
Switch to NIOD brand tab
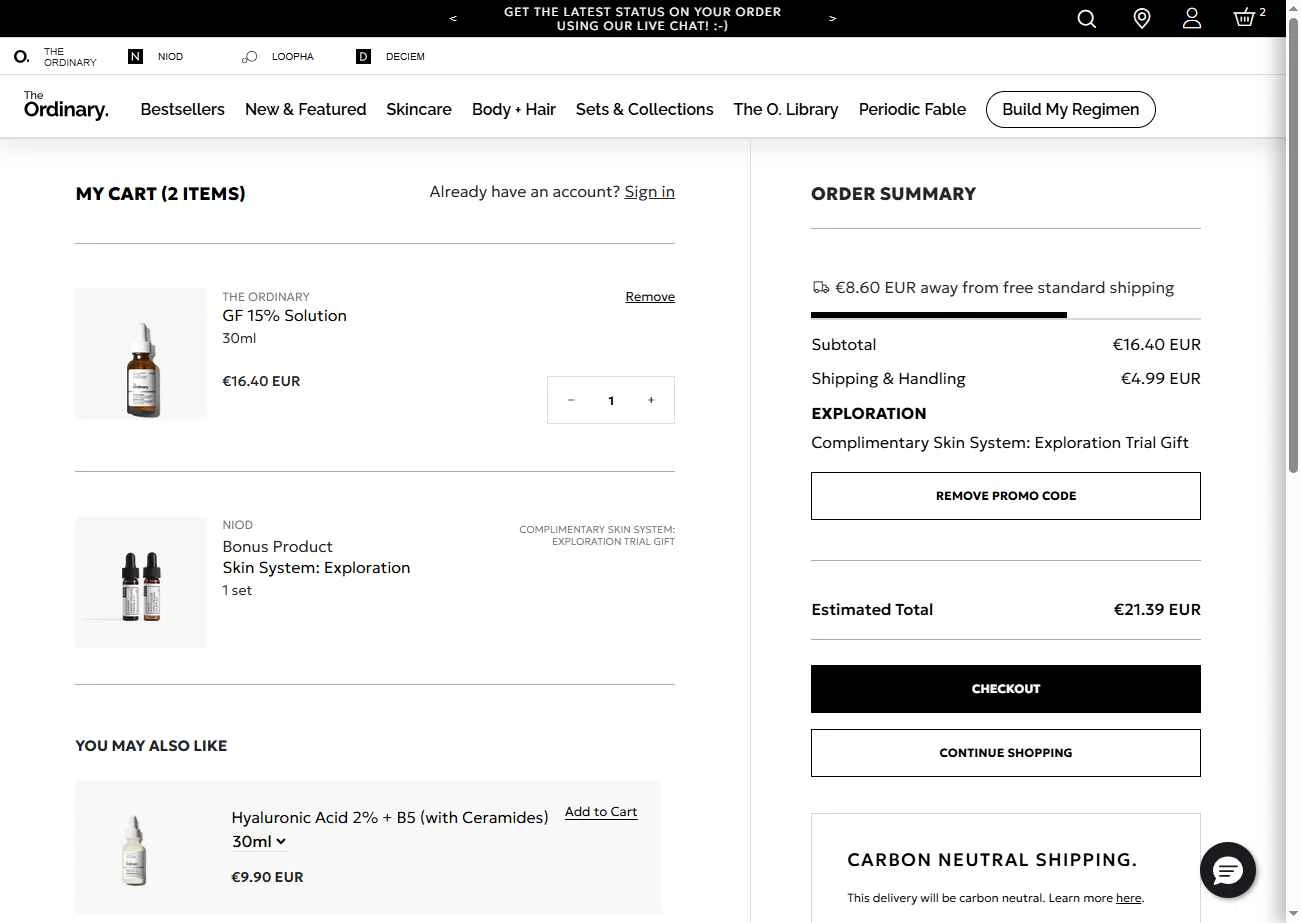click(156, 57)
